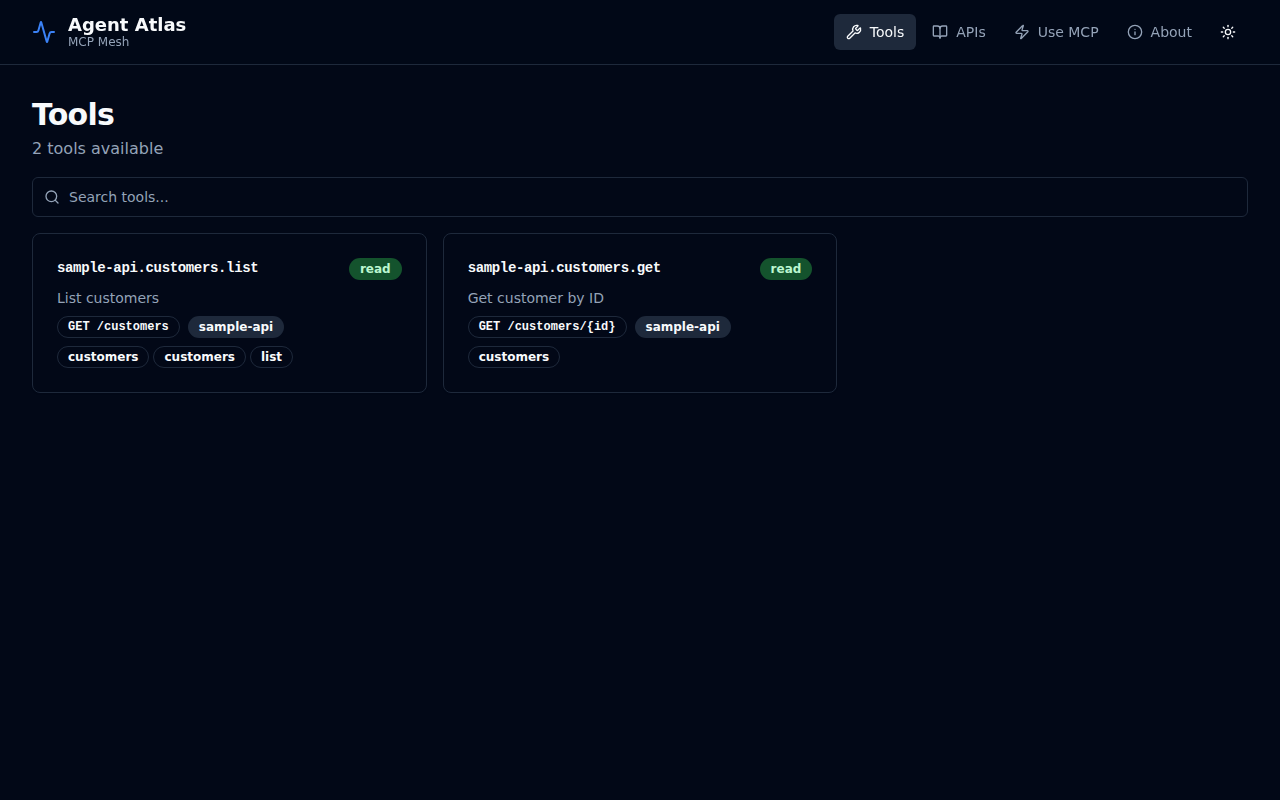Viewport: 1280px width, 800px height.
Task: Click the book icon beside APIs
Action: click(x=940, y=32)
